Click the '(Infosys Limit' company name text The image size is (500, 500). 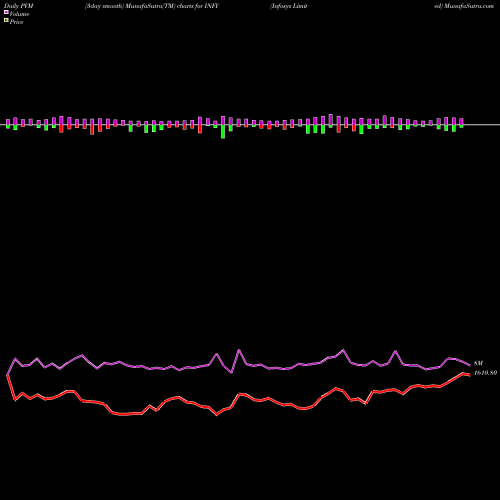click(x=289, y=6)
